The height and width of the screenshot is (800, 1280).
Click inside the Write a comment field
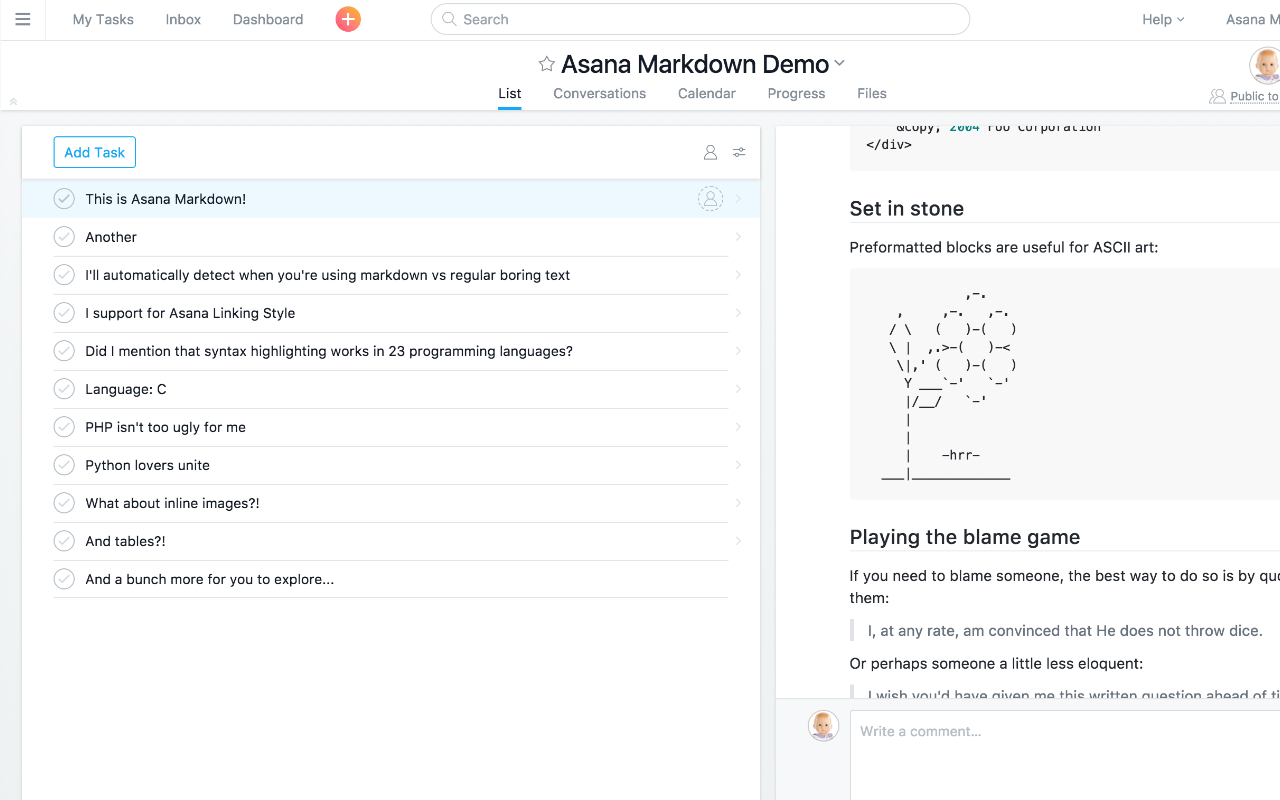[x=960, y=731]
